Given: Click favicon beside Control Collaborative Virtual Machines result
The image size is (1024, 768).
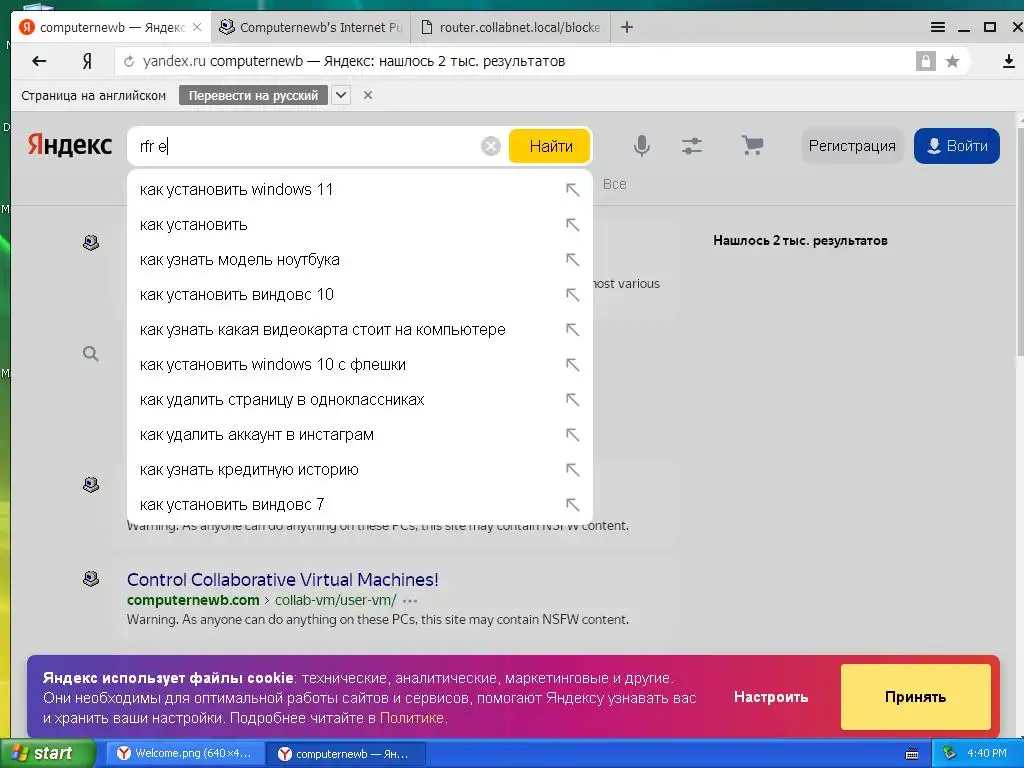Looking at the screenshot, I should click(x=91, y=579).
